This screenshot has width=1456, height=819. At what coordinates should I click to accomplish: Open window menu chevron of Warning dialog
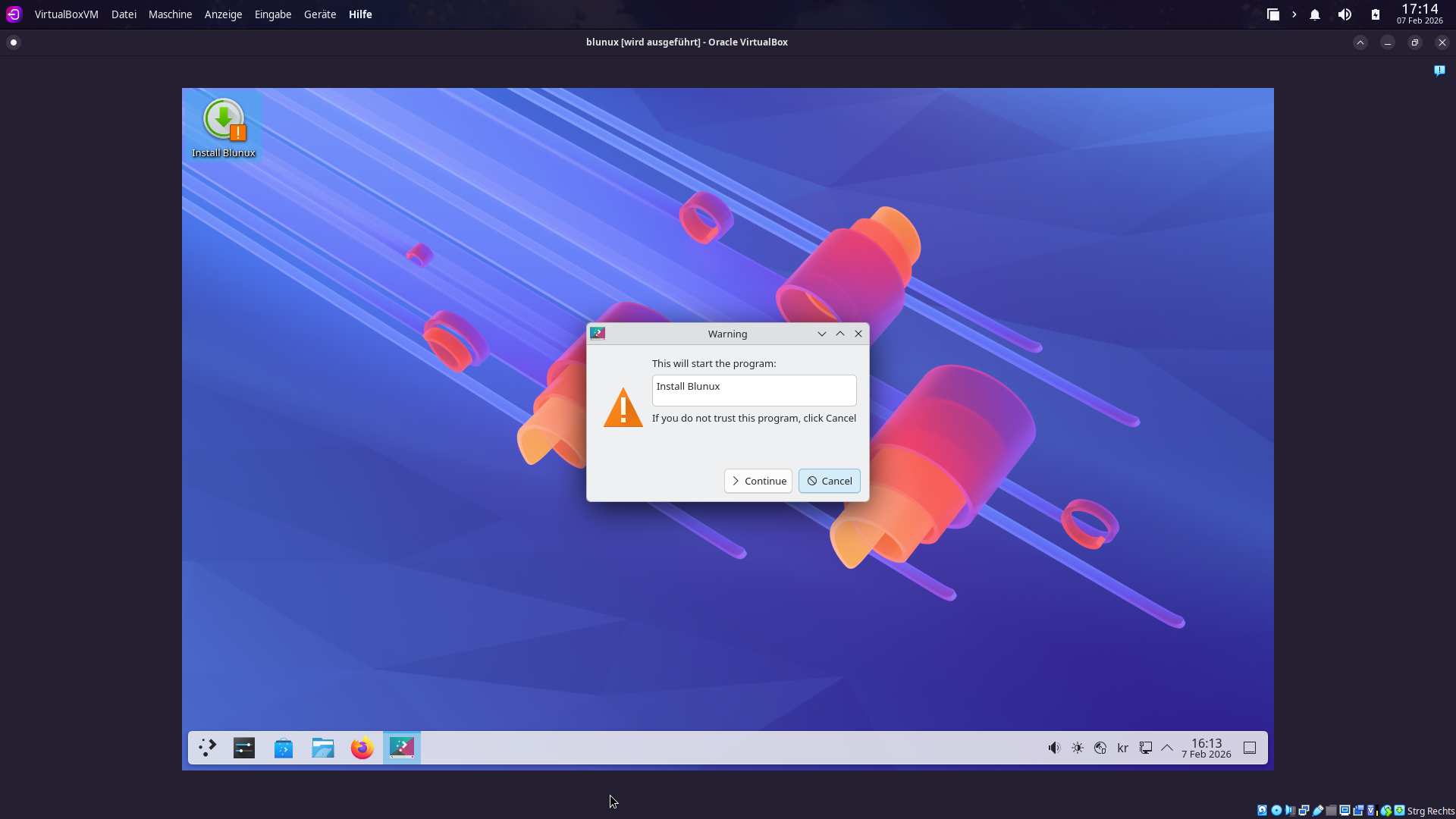point(821,334)
